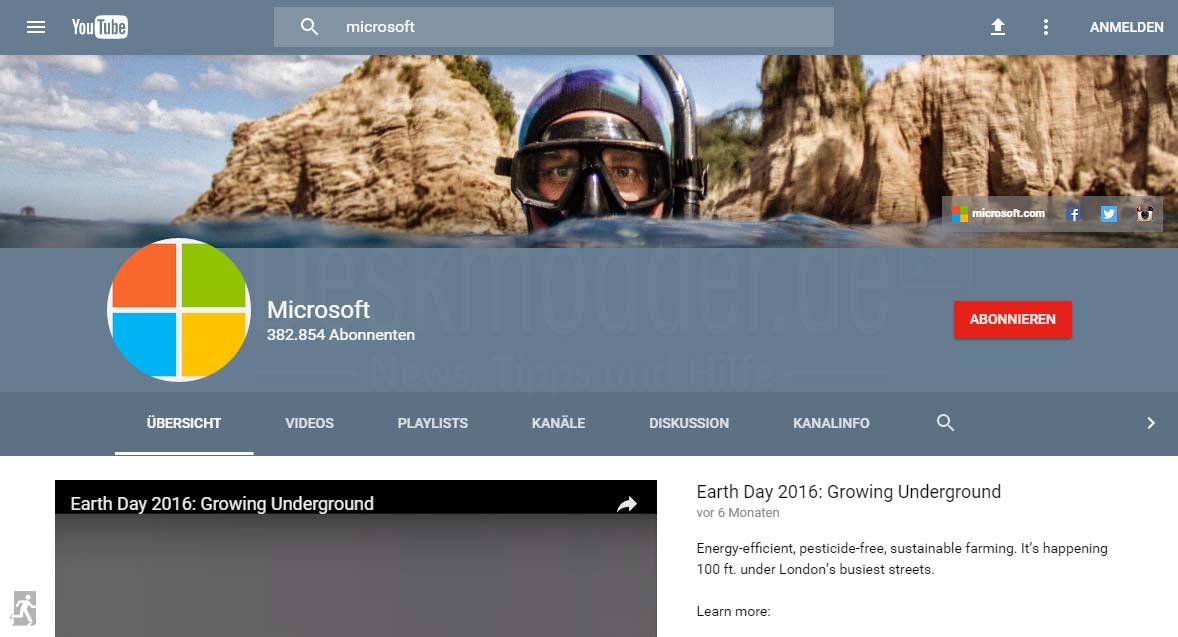Click the 'vor 6 Monaten' timestamp
Image resolution: width=1178 pixels, height=637 pixels.
click(738, 513)
